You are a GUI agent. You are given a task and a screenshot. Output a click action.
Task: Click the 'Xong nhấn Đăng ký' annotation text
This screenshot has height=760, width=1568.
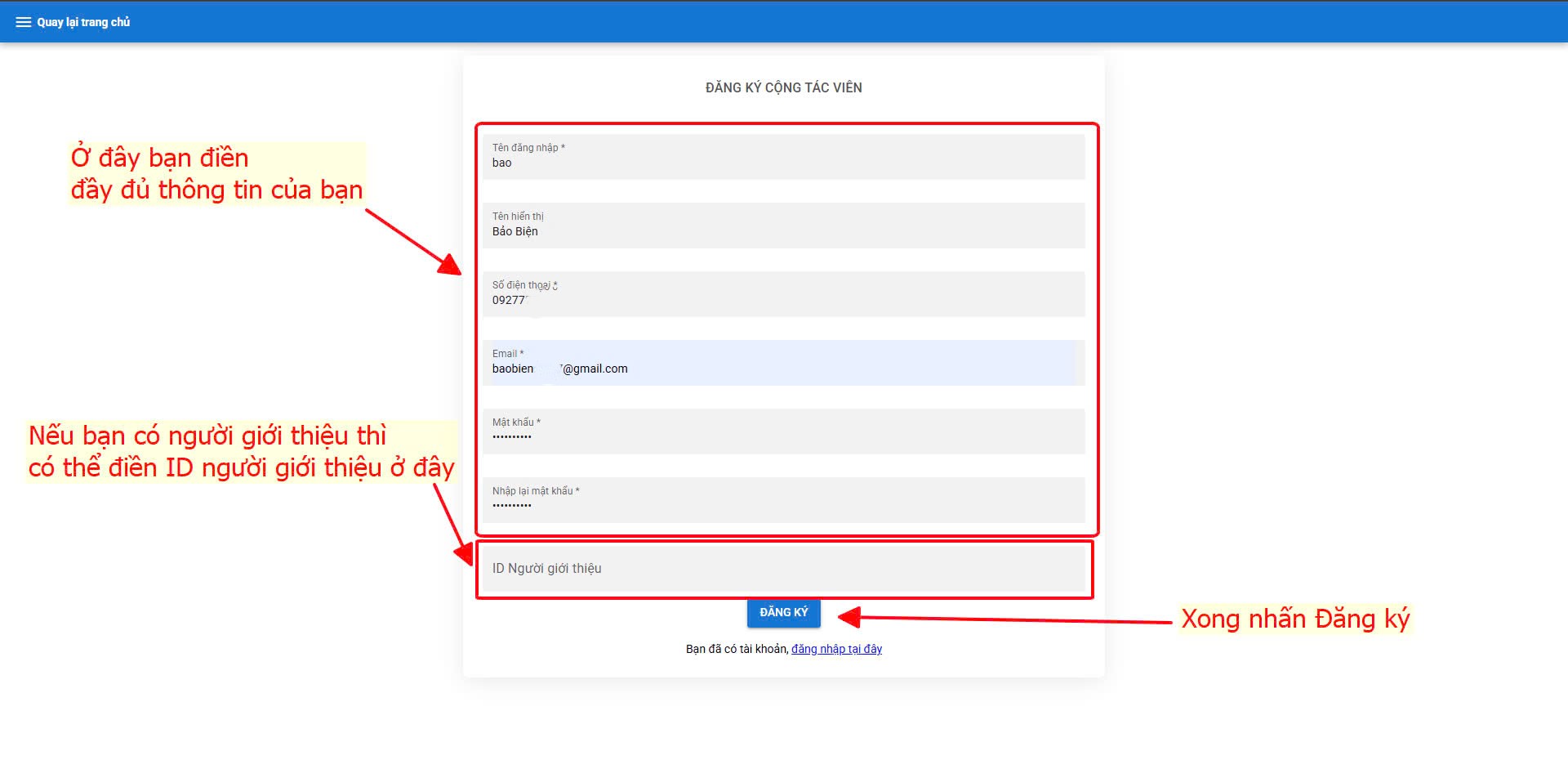point(1294,619)
